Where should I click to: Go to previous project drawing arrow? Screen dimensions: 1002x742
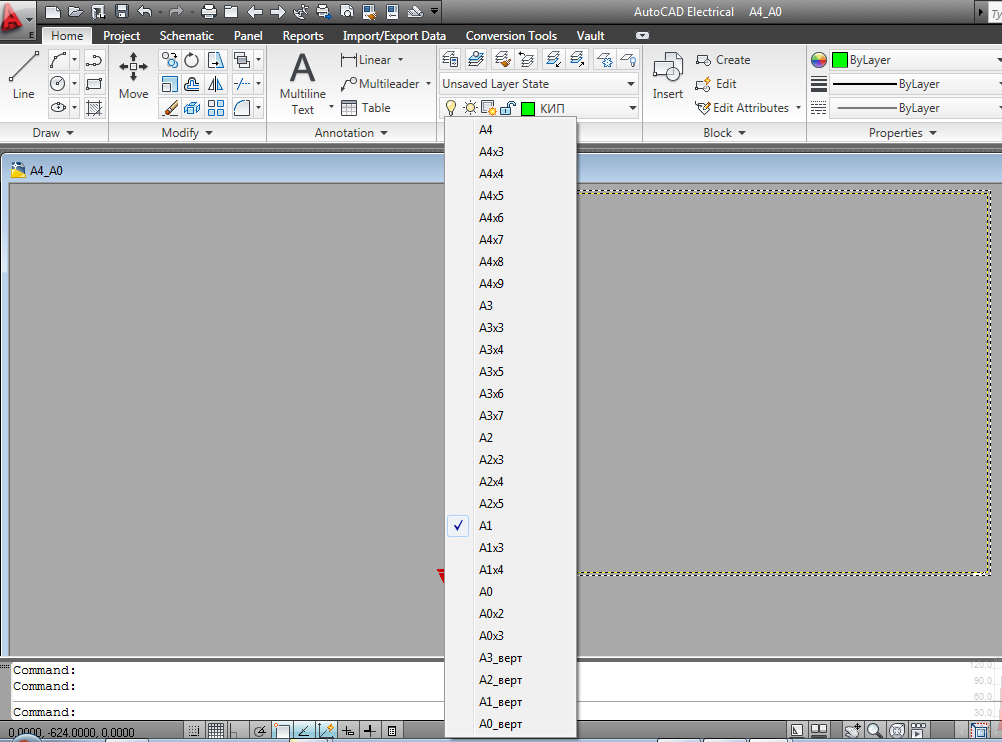(x=254, y=12)
